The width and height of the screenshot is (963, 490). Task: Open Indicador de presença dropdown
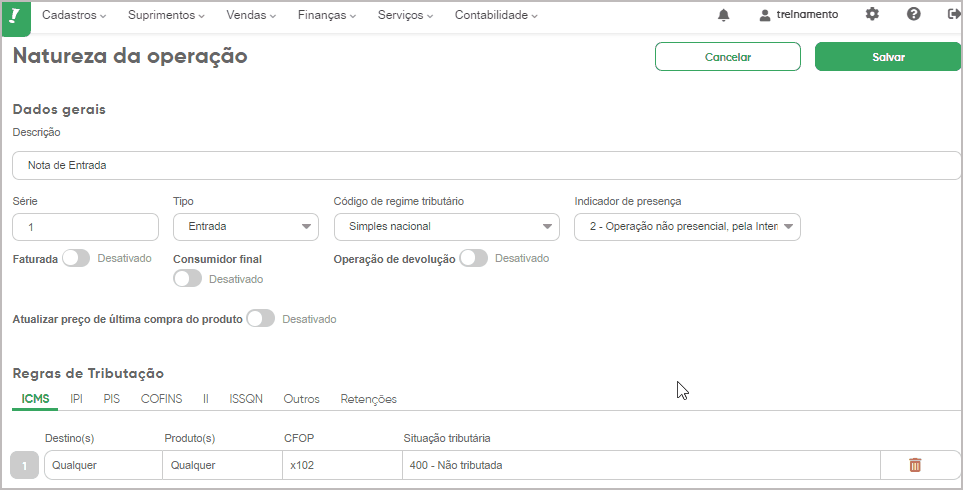pyautogui.click(x=687, y=227)
